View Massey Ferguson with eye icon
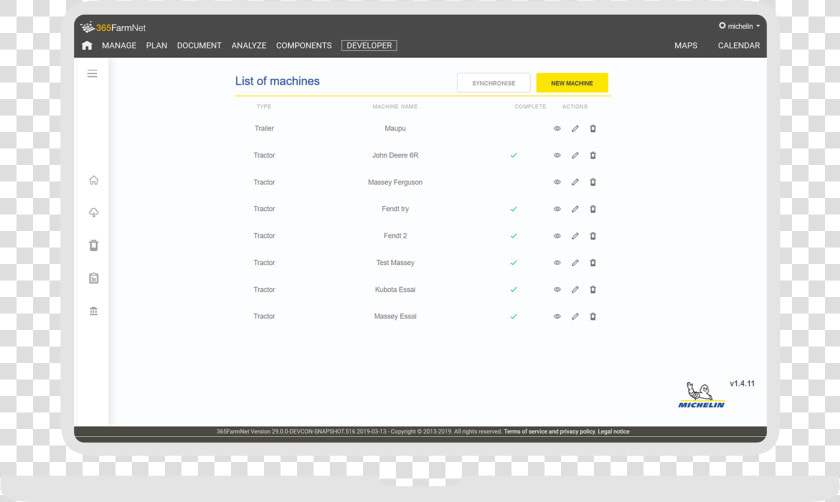The image size is (840, 502). (557, 182)
